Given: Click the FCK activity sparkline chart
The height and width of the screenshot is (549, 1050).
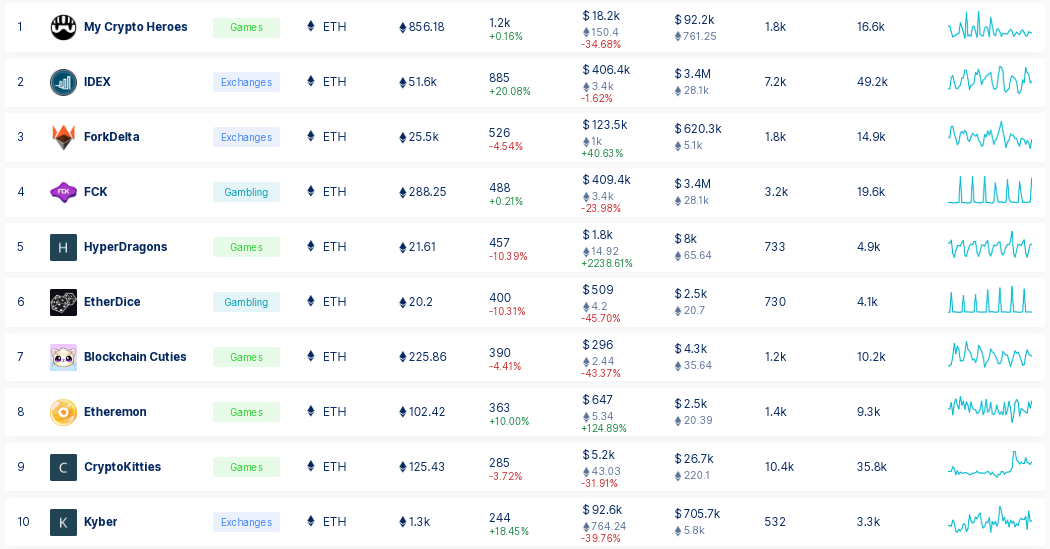Looking at the screenshot, I should (990, 189).
